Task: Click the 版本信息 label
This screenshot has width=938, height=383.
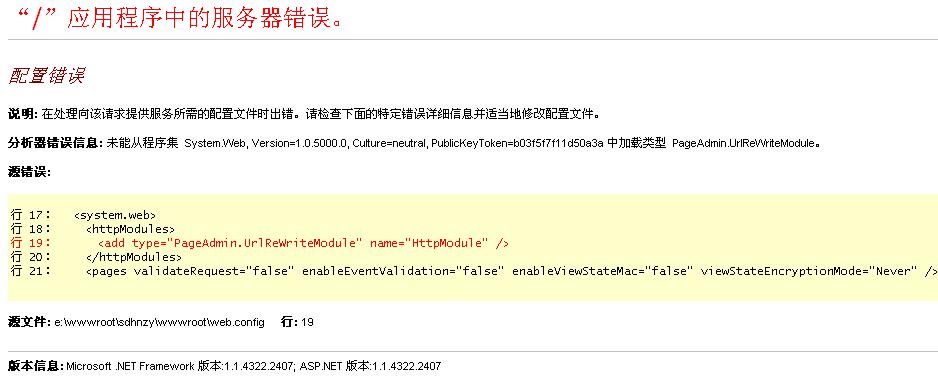Action: pyautogui.click(x=36, y=366)
